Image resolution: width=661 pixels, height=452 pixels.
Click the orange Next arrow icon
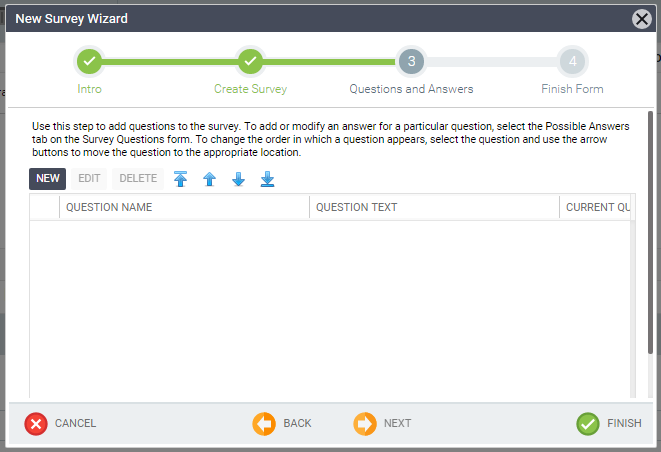pyautogui.click(x=365, y=424)
